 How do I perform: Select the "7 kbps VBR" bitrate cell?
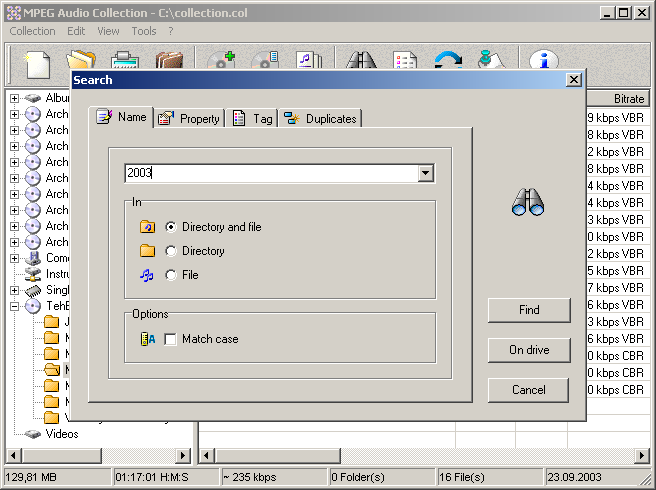[x=615, y=288]
